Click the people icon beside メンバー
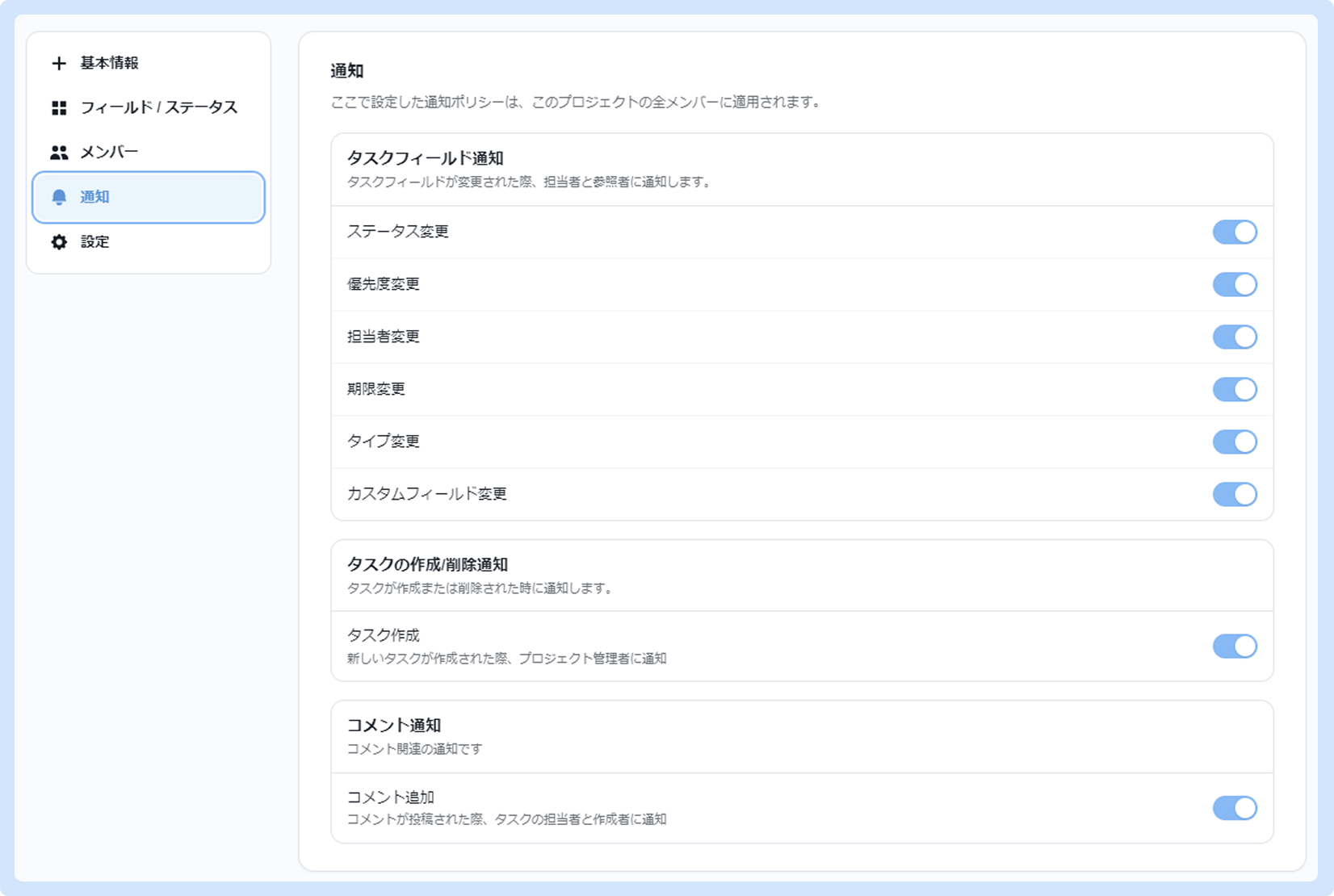Screen dimensions: 1334x896 point(59,152)
